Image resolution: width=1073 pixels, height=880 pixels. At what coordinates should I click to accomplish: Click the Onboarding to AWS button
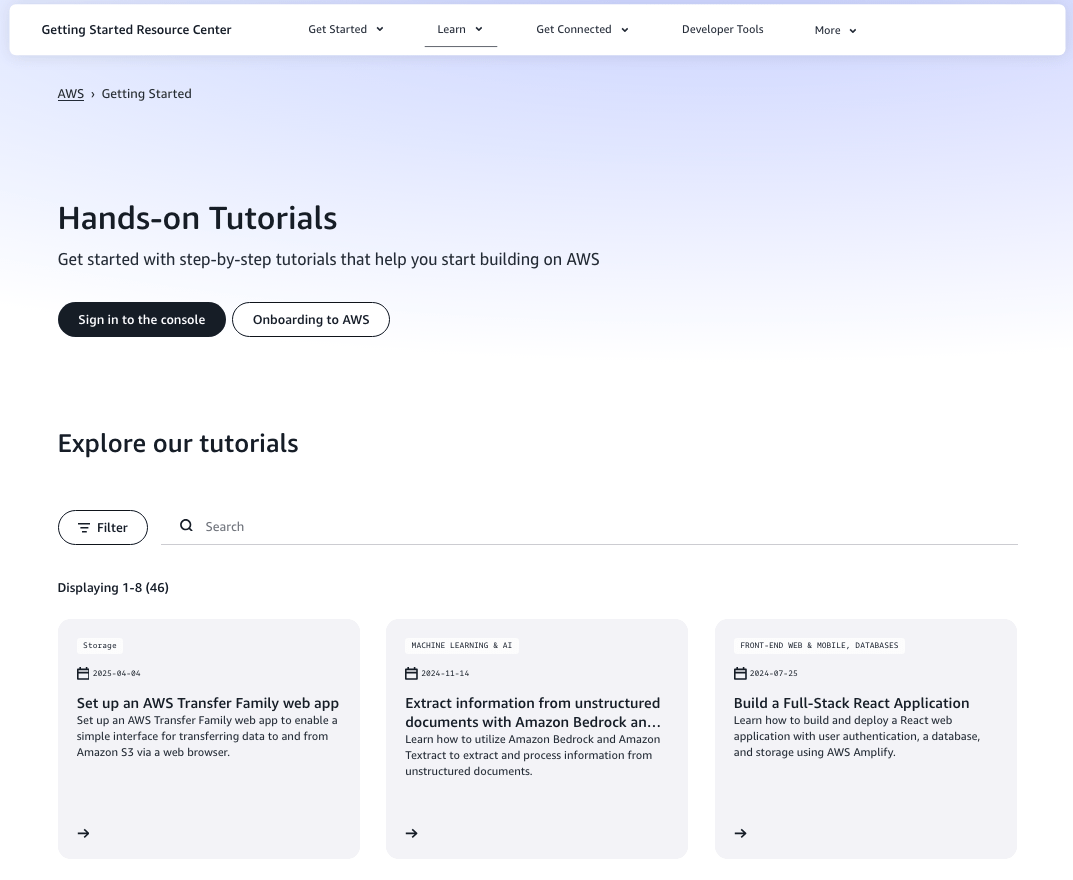coord(311,320)
